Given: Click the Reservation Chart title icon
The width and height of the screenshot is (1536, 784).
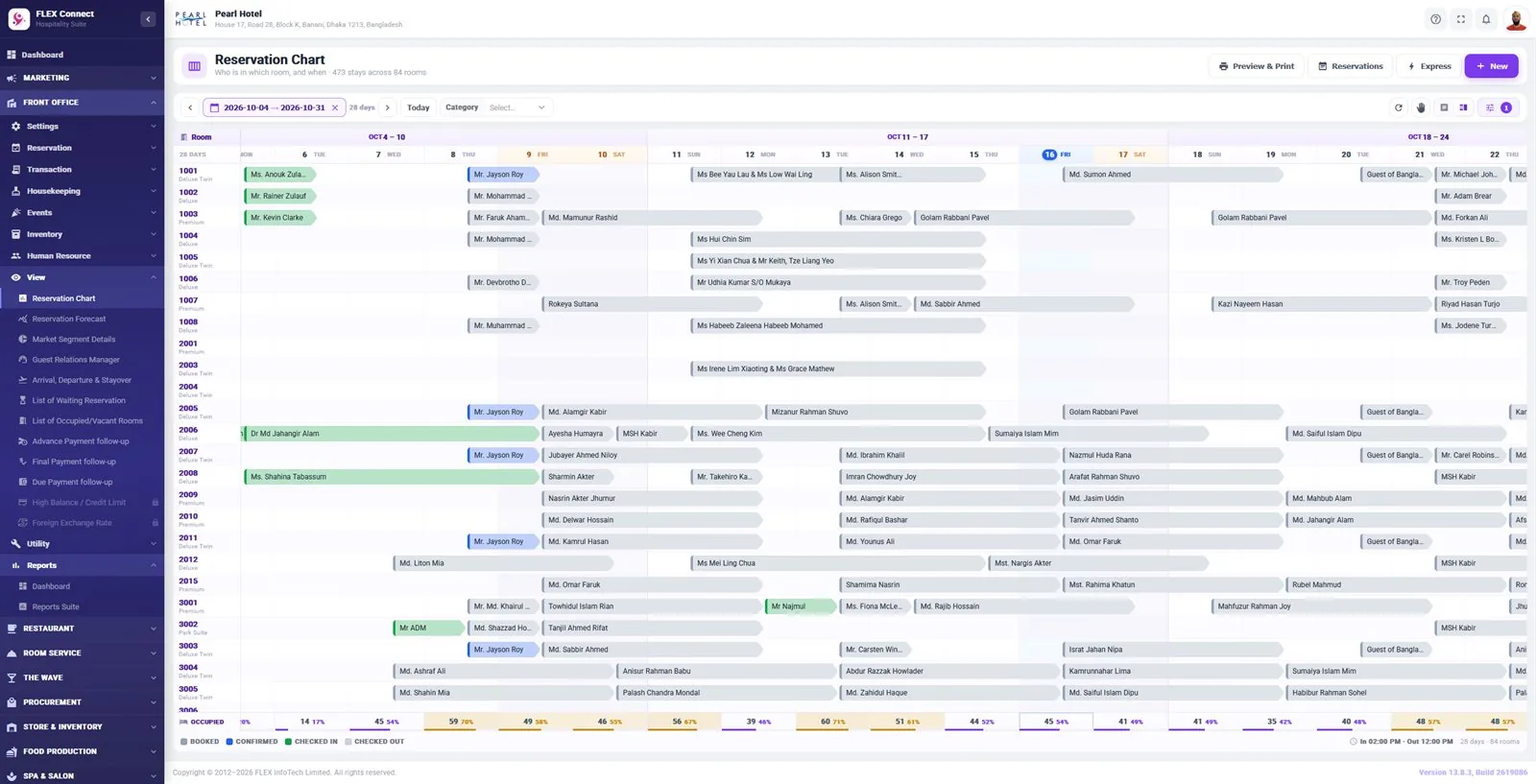Looking at the screenshot, I should [194, 66].
